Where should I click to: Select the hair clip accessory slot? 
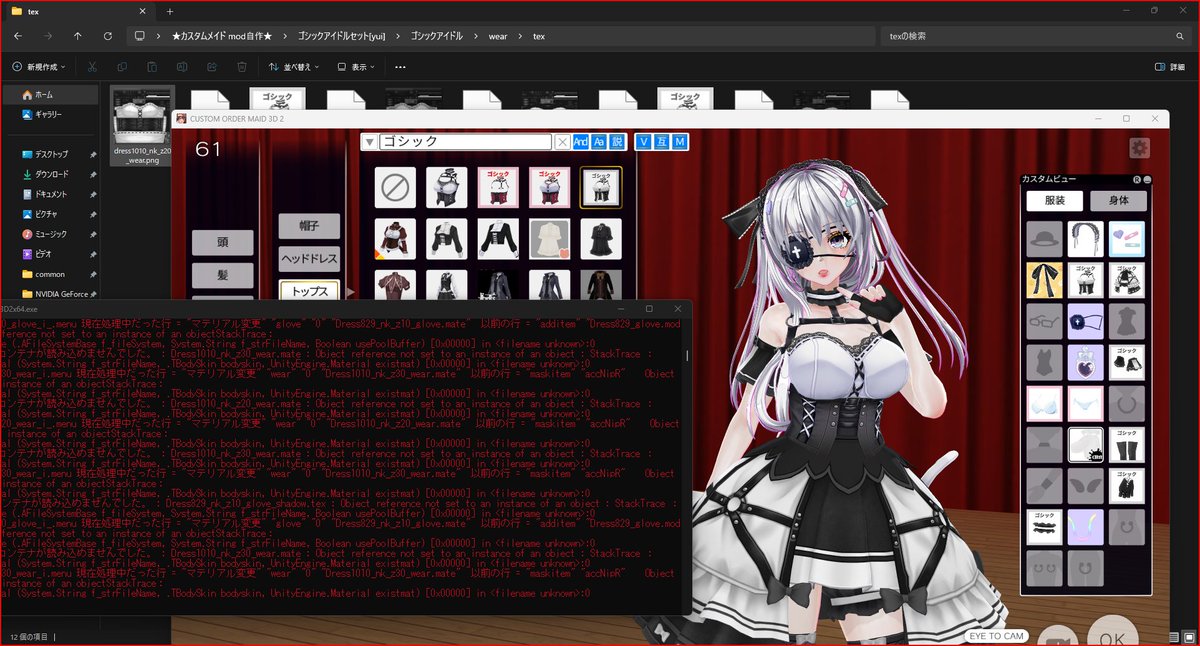click(1126, 239)
